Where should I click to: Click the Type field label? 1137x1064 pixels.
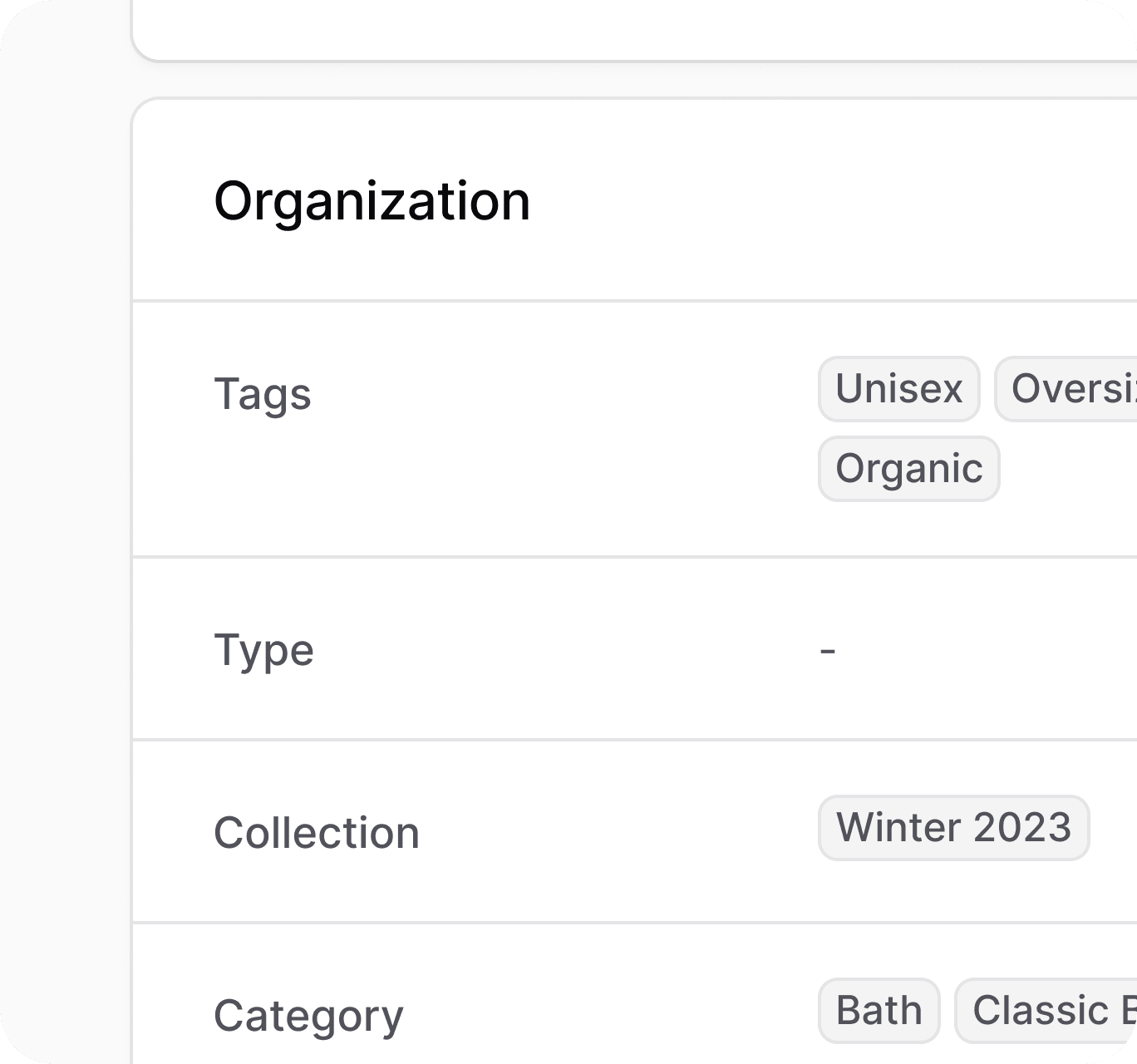263,650
